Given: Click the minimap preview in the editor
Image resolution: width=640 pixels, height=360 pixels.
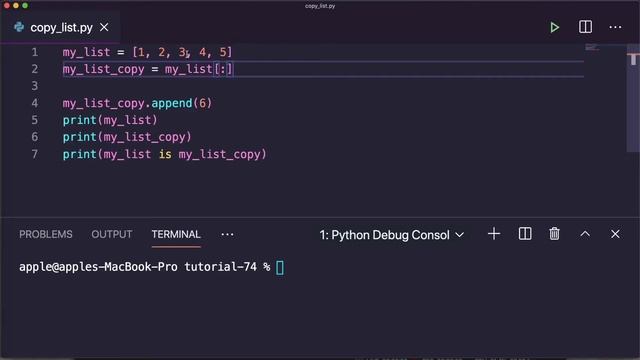Looking at the screenshot, I should point(592,48).
